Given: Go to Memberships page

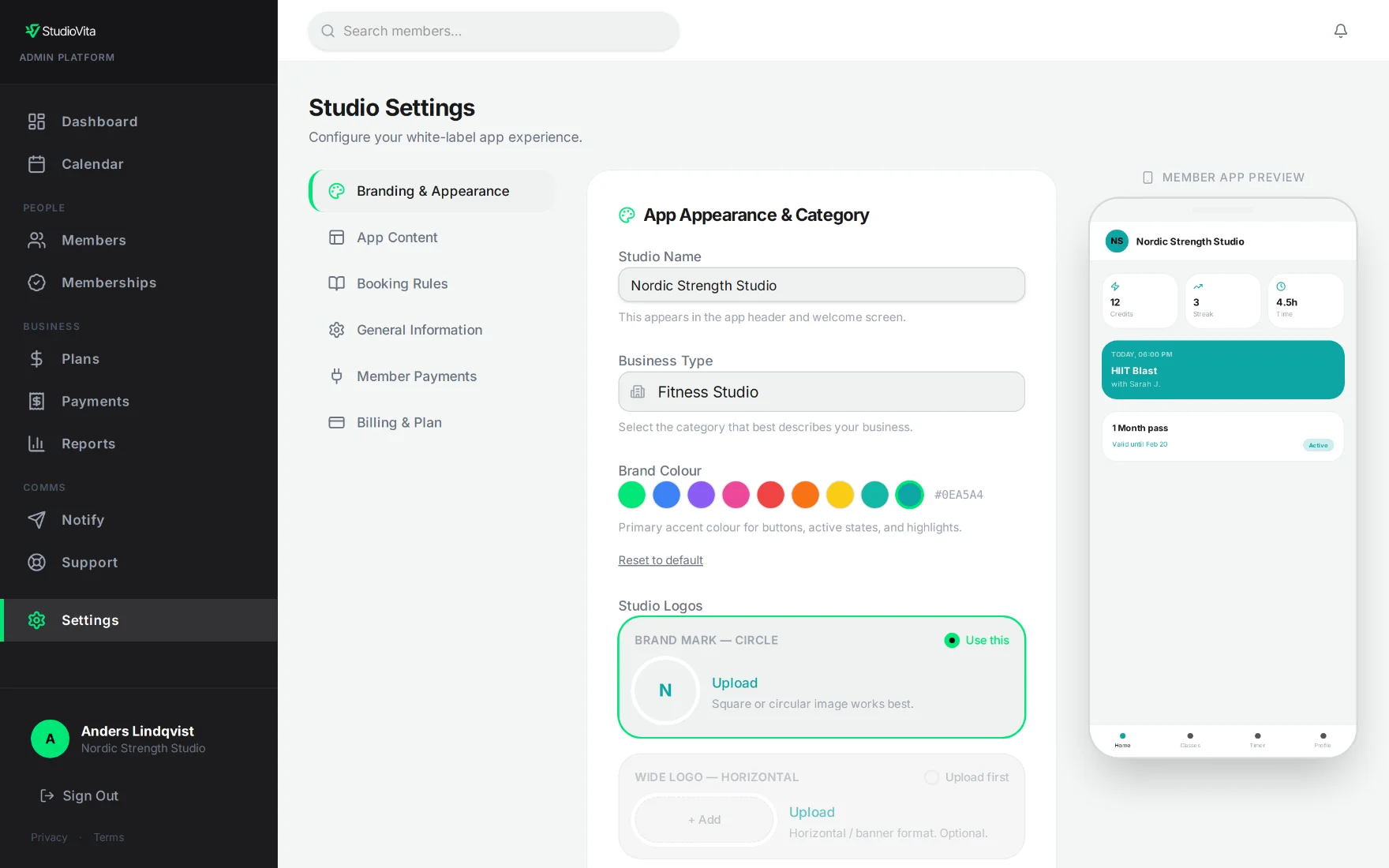Looking at the screenshot, I should (139, 282).
